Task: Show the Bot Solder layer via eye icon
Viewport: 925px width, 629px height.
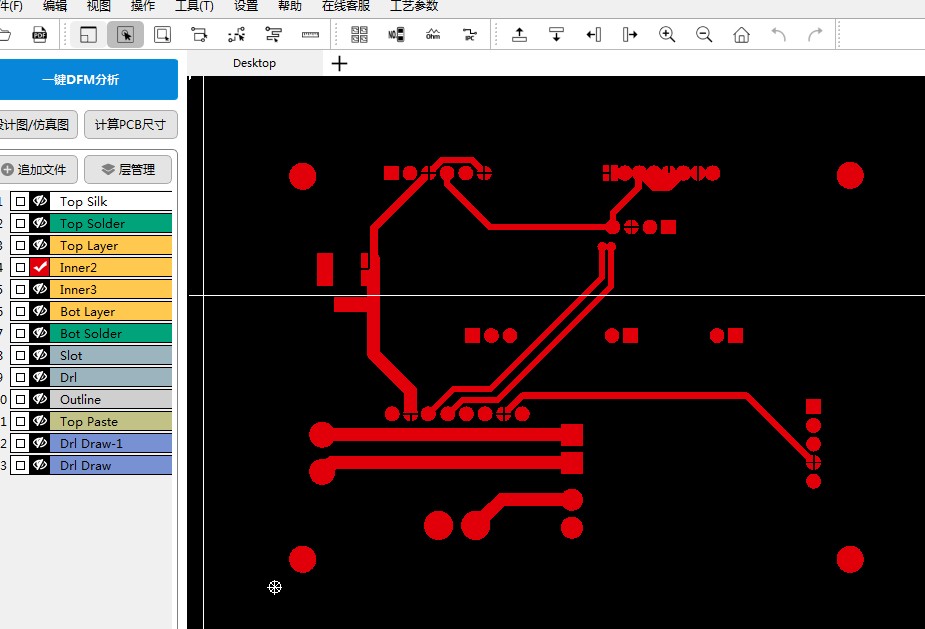Action: [40, 333]
